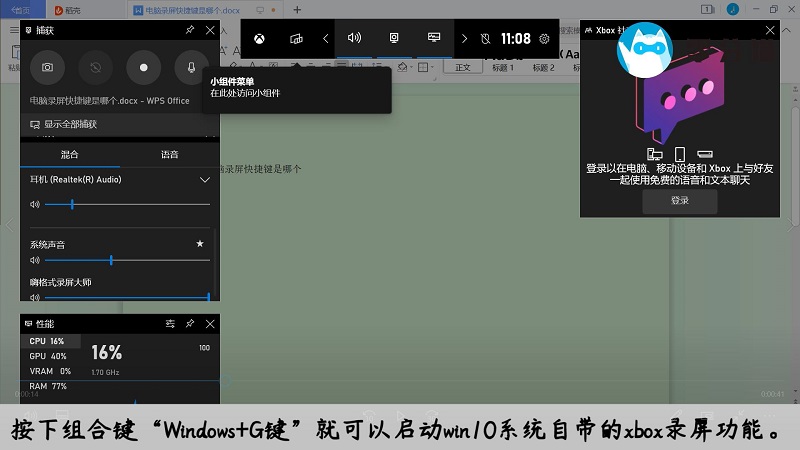Show more widgets with right chevron
This screenshot has width=800, height=450.
(x=464, y=39)
